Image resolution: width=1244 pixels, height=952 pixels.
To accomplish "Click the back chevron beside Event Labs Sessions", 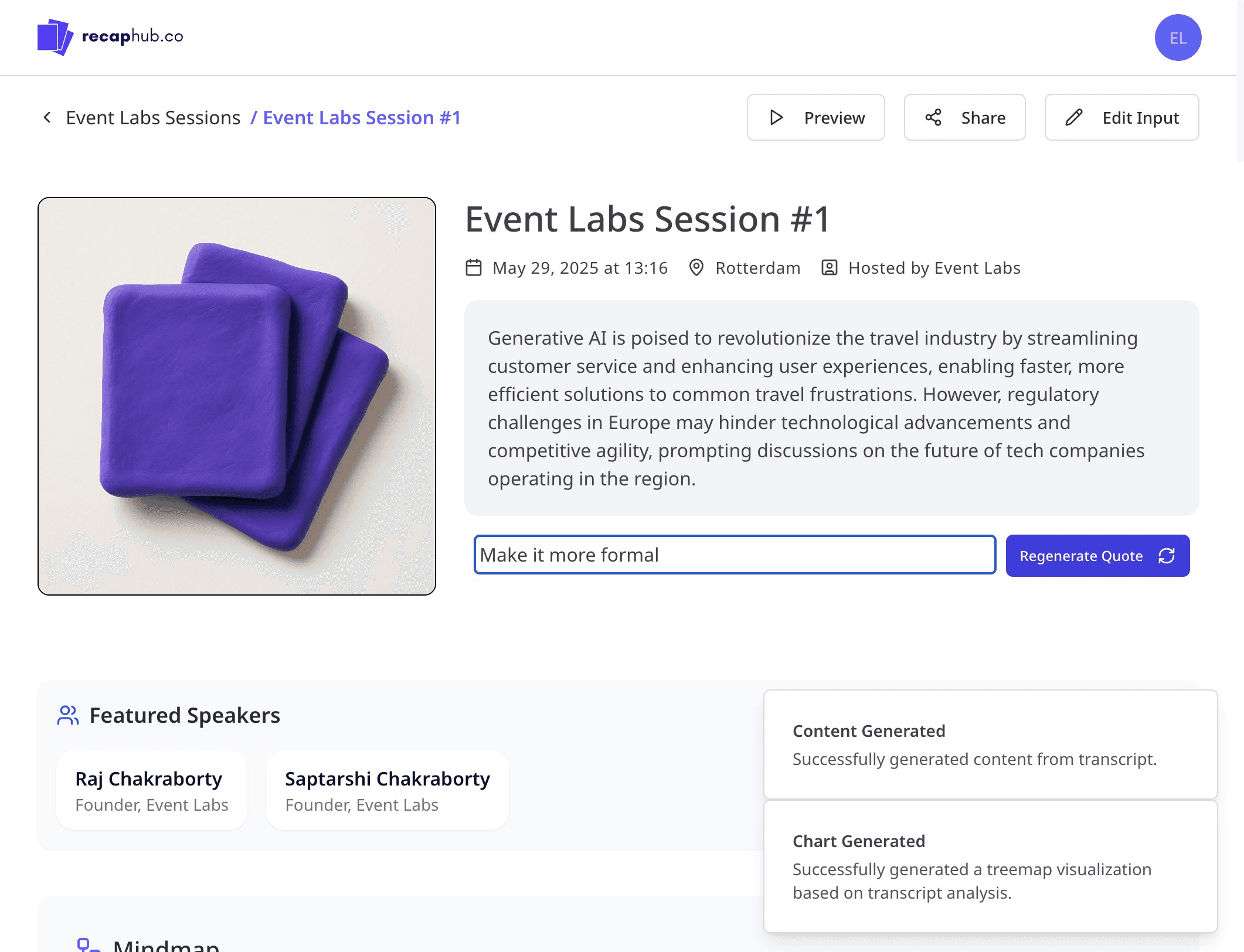I will [47, 117].
